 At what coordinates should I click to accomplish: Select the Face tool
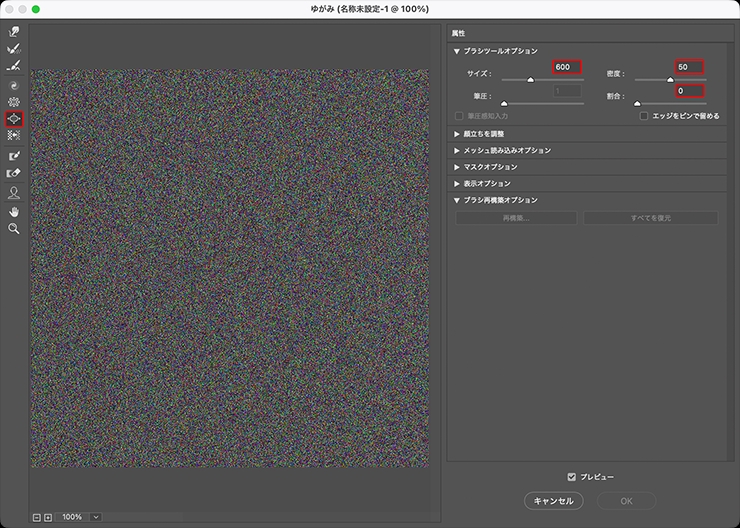(x=14, y=192)
